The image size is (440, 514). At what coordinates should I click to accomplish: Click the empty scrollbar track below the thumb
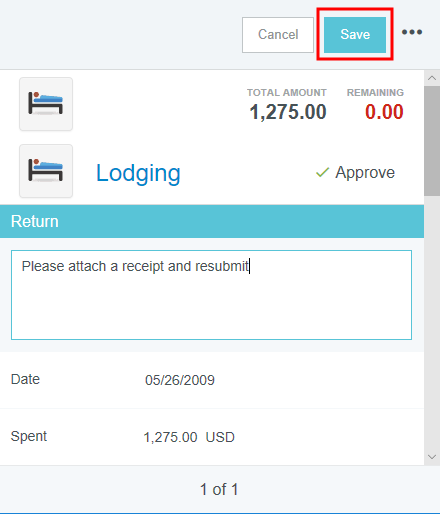coord(432,322)
